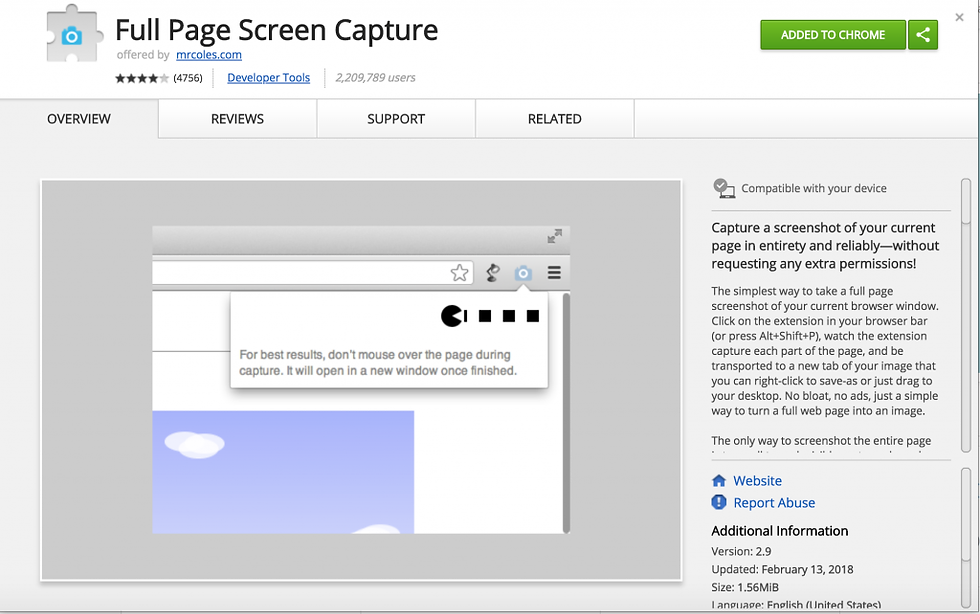This screenshot has width=980, height=614.
Task: Close the extension details dialog
Action: click(x=959, y=18)
